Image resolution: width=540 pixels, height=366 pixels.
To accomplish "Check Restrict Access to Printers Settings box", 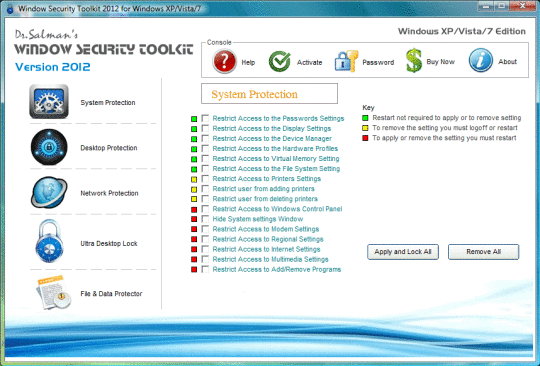I will pyautogui.click(x=205, y=179).
